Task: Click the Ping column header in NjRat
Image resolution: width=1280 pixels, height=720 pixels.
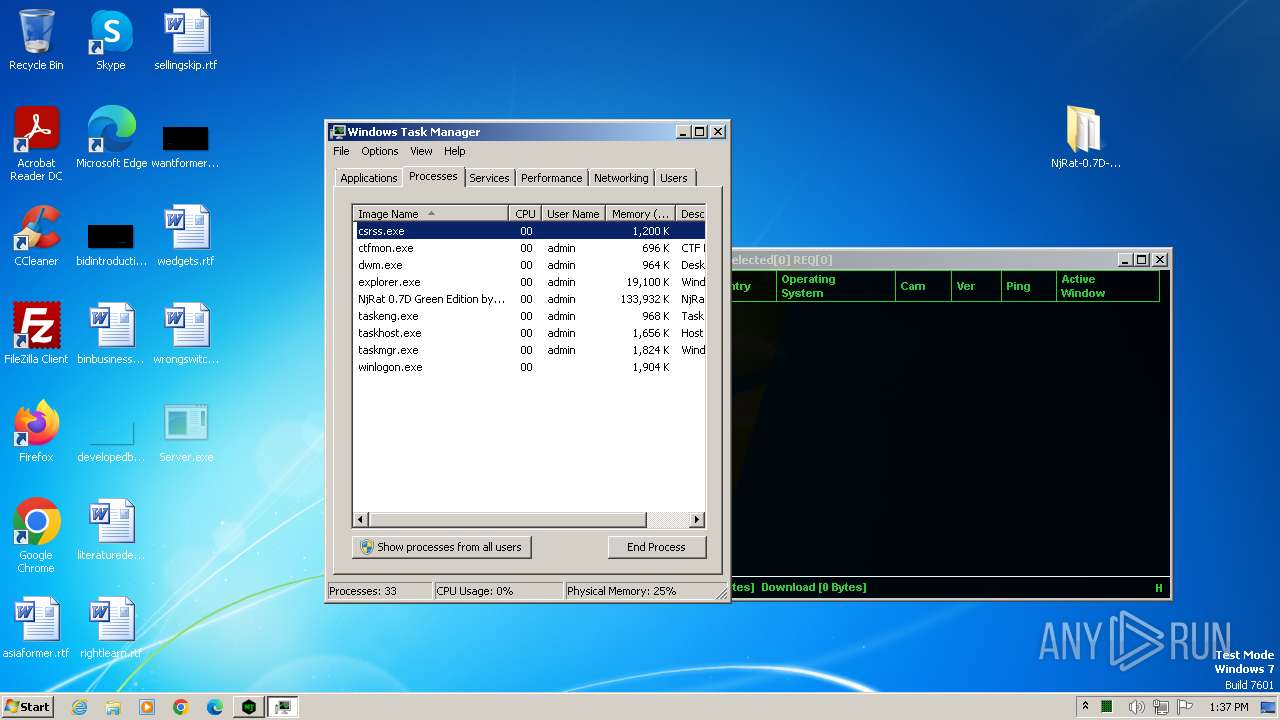Action: click(x=1028, y=286)
